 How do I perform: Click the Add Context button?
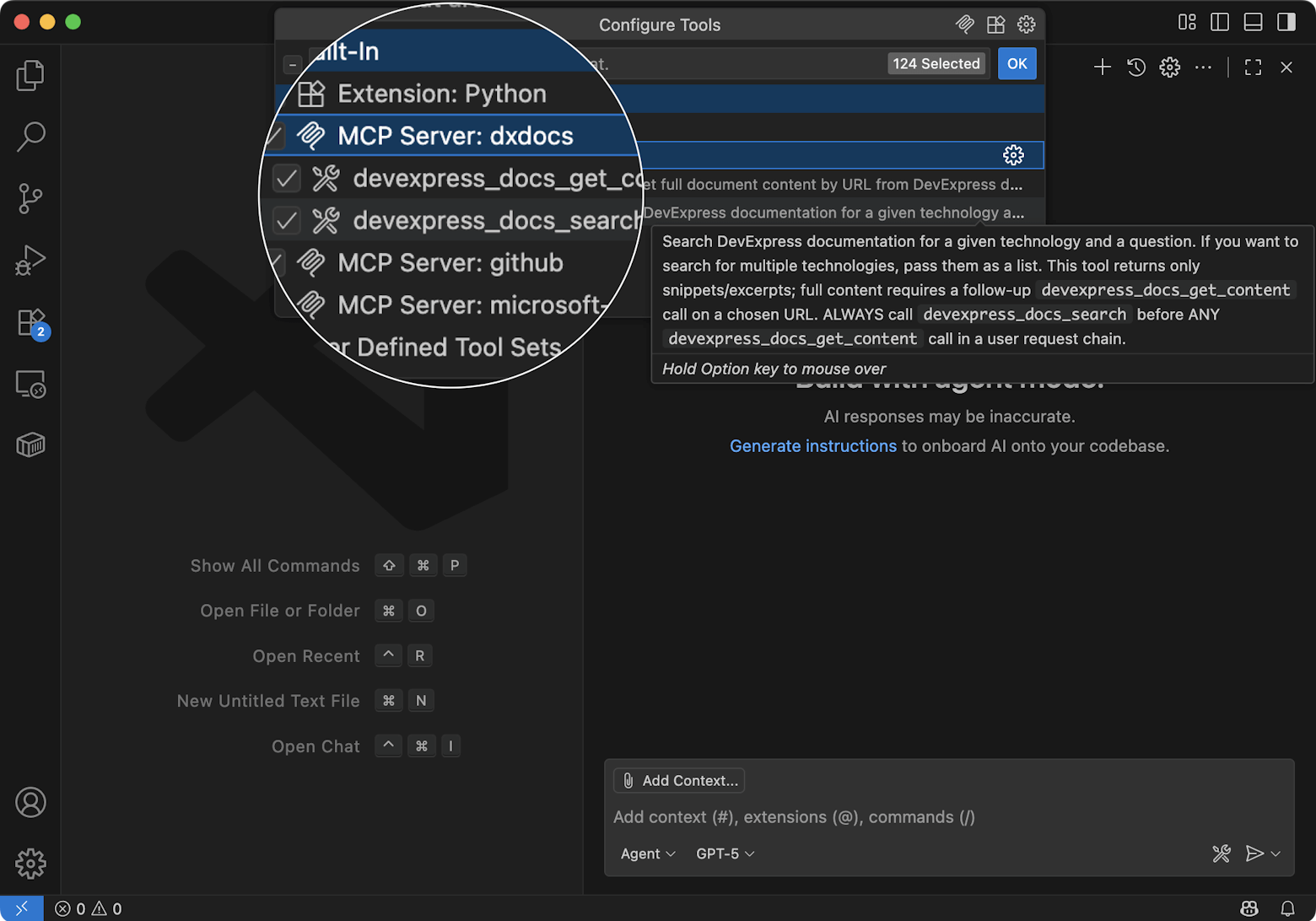(x=679, y=781)
